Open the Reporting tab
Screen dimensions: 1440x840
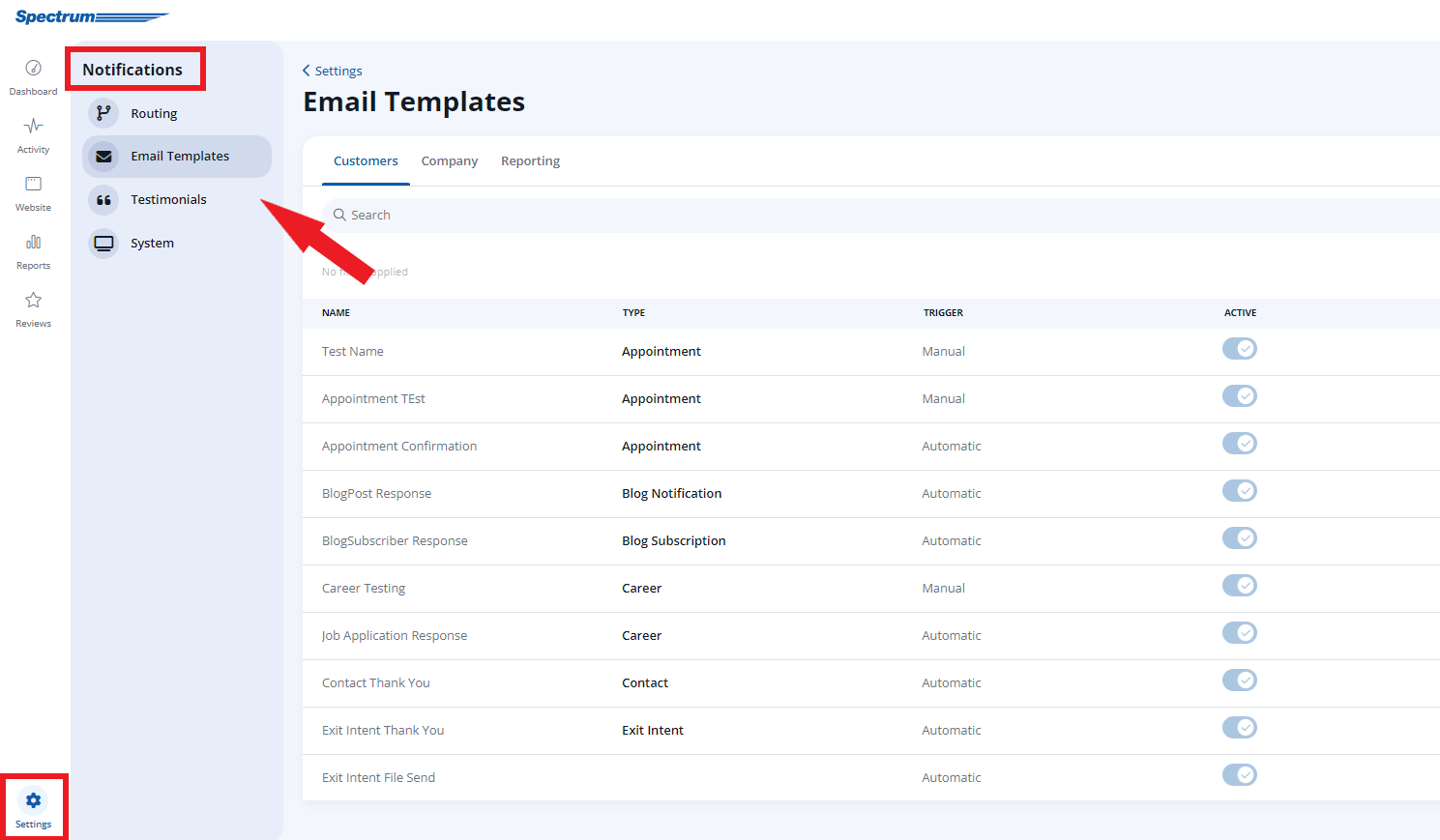(530, 160)
